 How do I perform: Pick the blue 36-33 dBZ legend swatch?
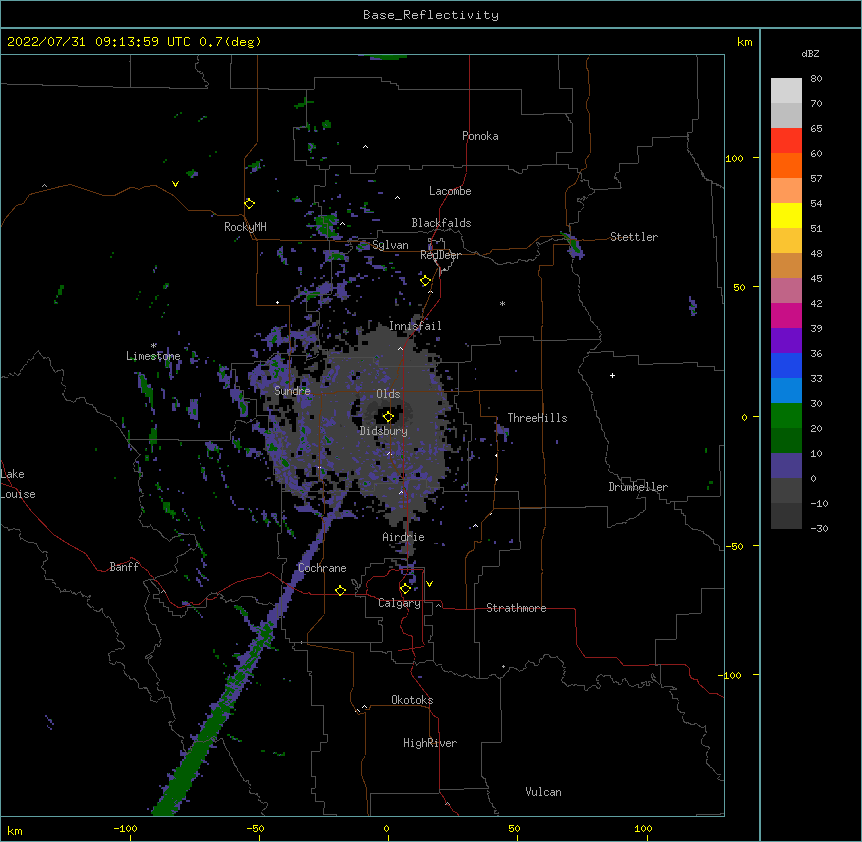[786, 365]
